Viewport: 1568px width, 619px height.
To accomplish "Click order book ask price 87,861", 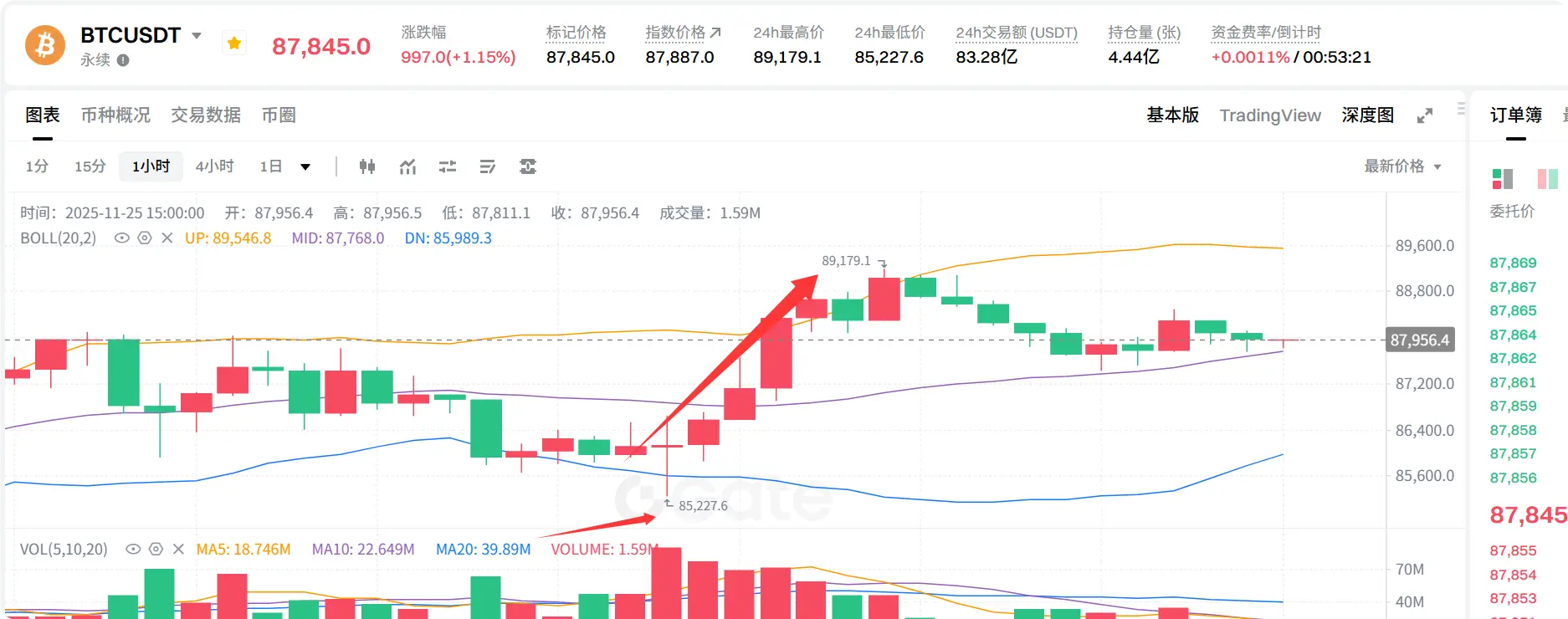I will [x=1513, y=382].
